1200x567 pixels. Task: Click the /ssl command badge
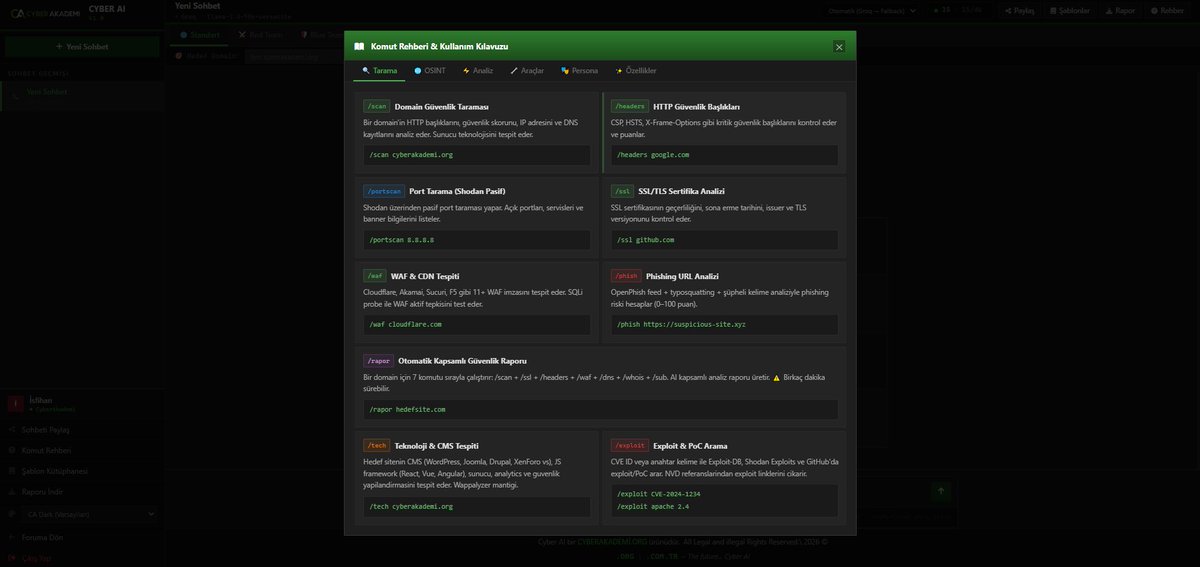coord(622,191)
